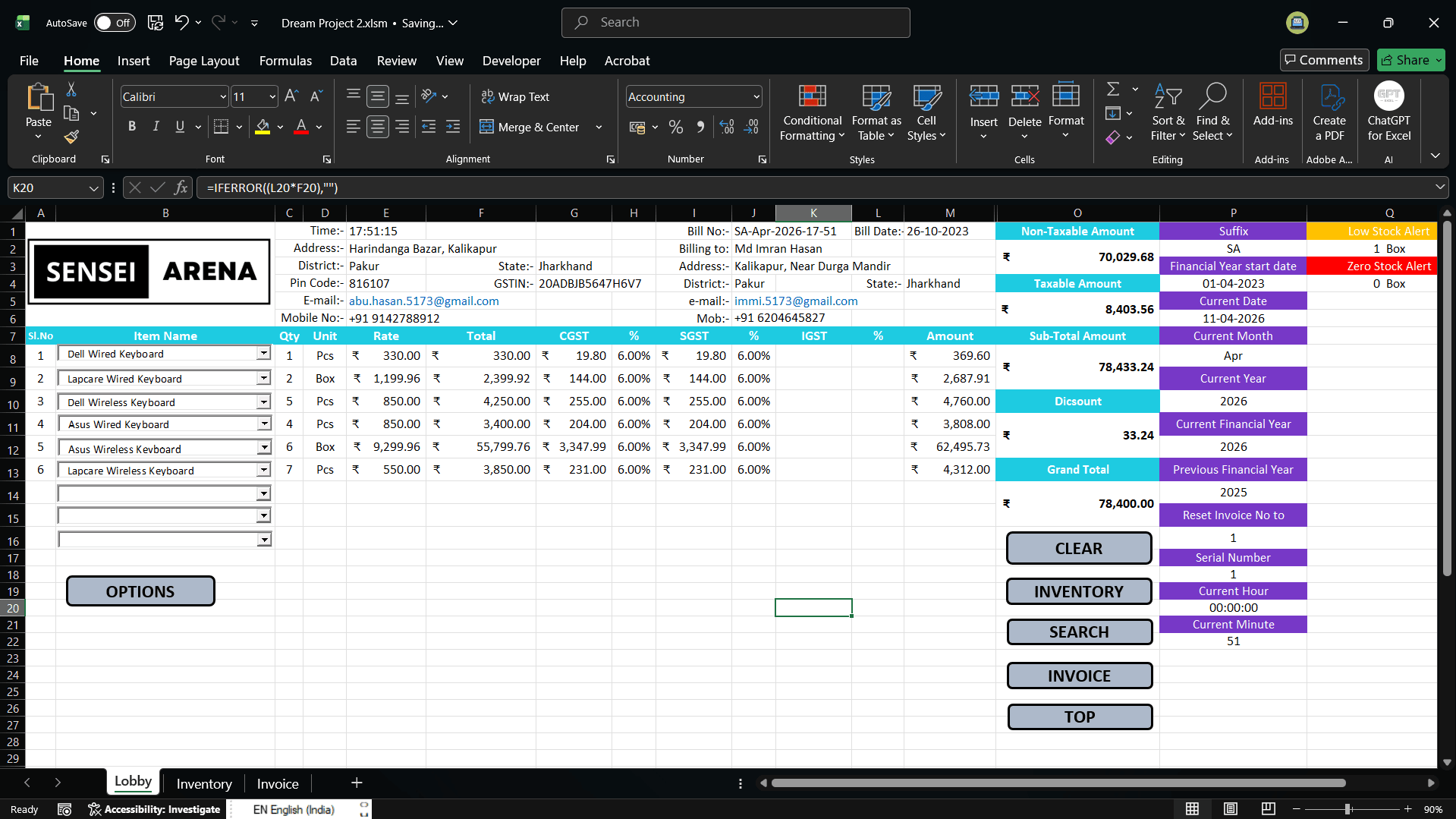
Task: Open Dell Wired Keyboard item dropdown
Action: click(x=263, y=354)
